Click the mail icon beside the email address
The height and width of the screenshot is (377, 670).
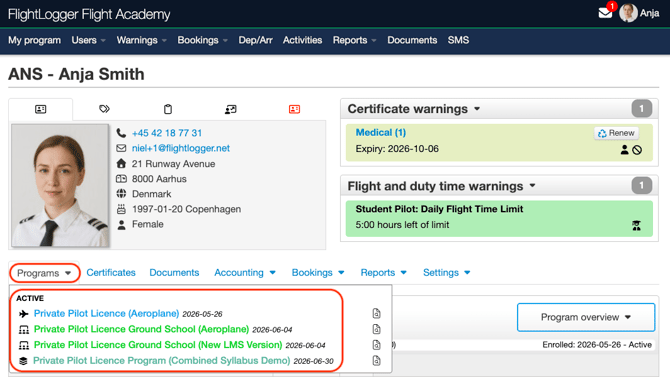[x=121, y=148]
